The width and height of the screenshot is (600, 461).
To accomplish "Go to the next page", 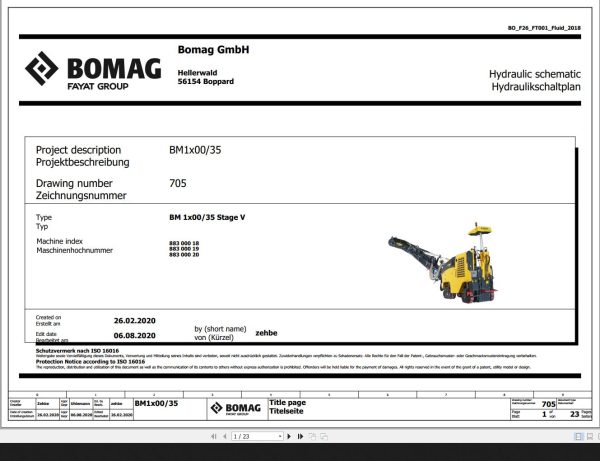I will [x=289, y=436].
